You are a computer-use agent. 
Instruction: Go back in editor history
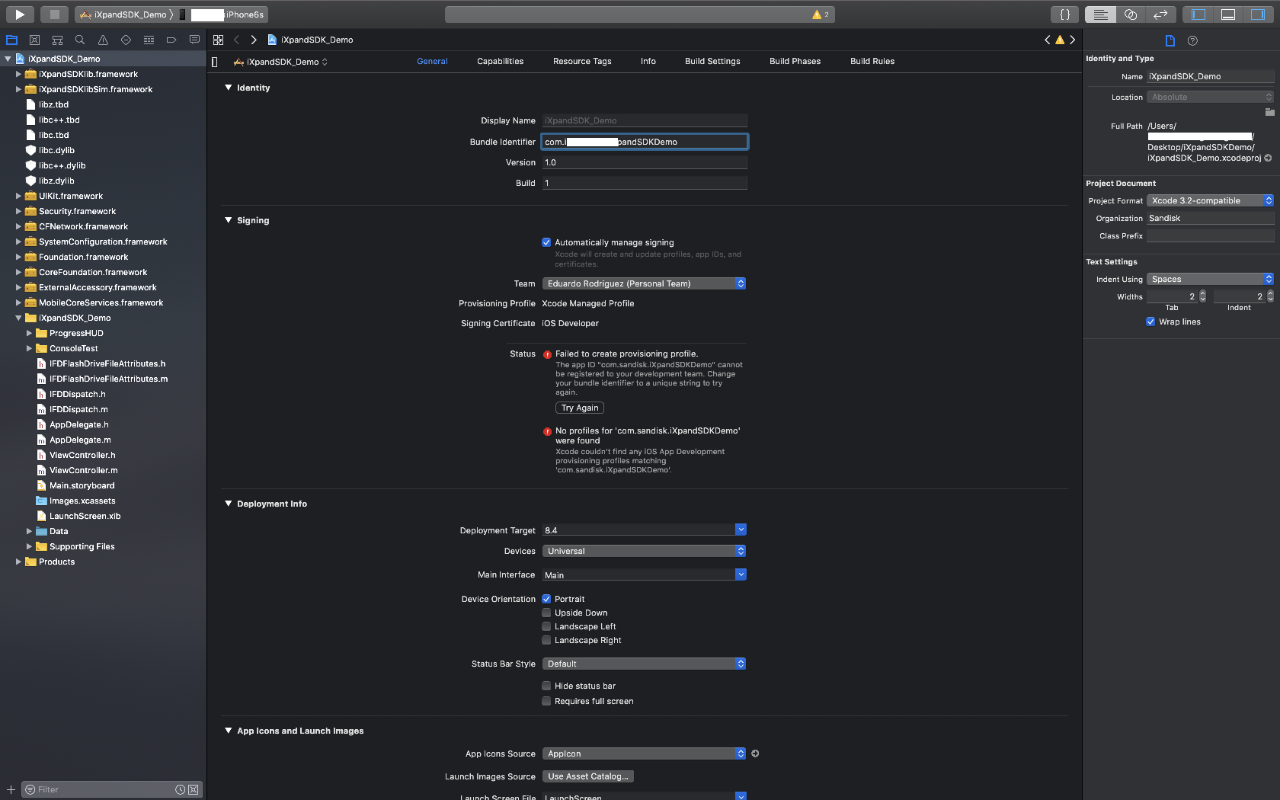[237, 40]
